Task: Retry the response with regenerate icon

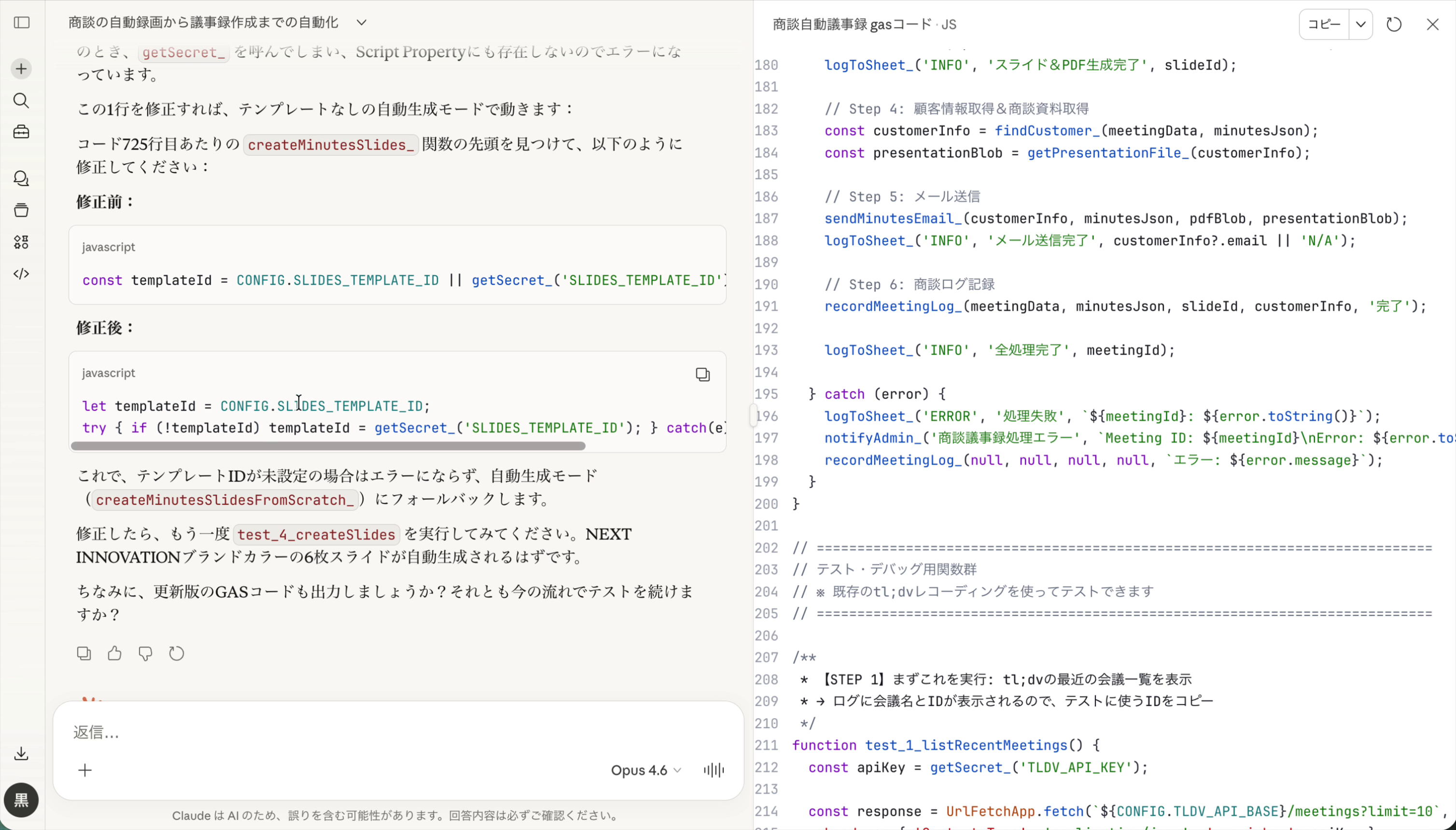Action: (177, 653)
